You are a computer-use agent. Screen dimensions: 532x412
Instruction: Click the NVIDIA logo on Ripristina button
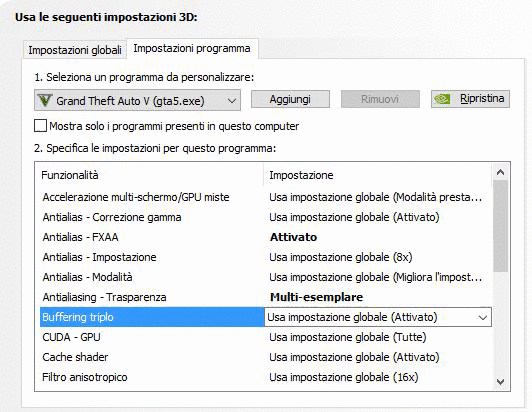pyautogui.click(x=442, y=99)
